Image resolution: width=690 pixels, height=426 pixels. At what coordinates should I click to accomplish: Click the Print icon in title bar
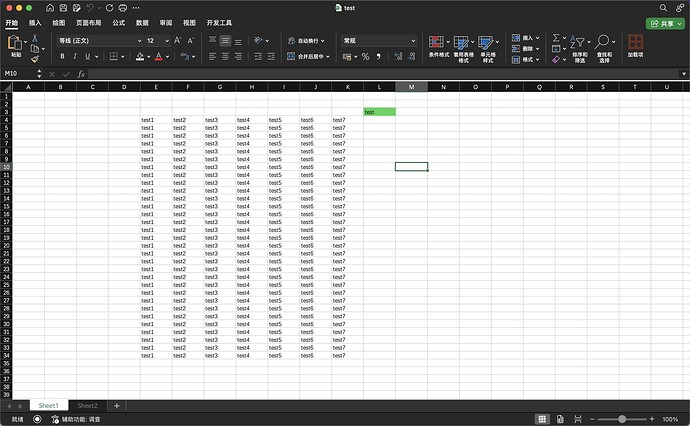click(123, 8)
